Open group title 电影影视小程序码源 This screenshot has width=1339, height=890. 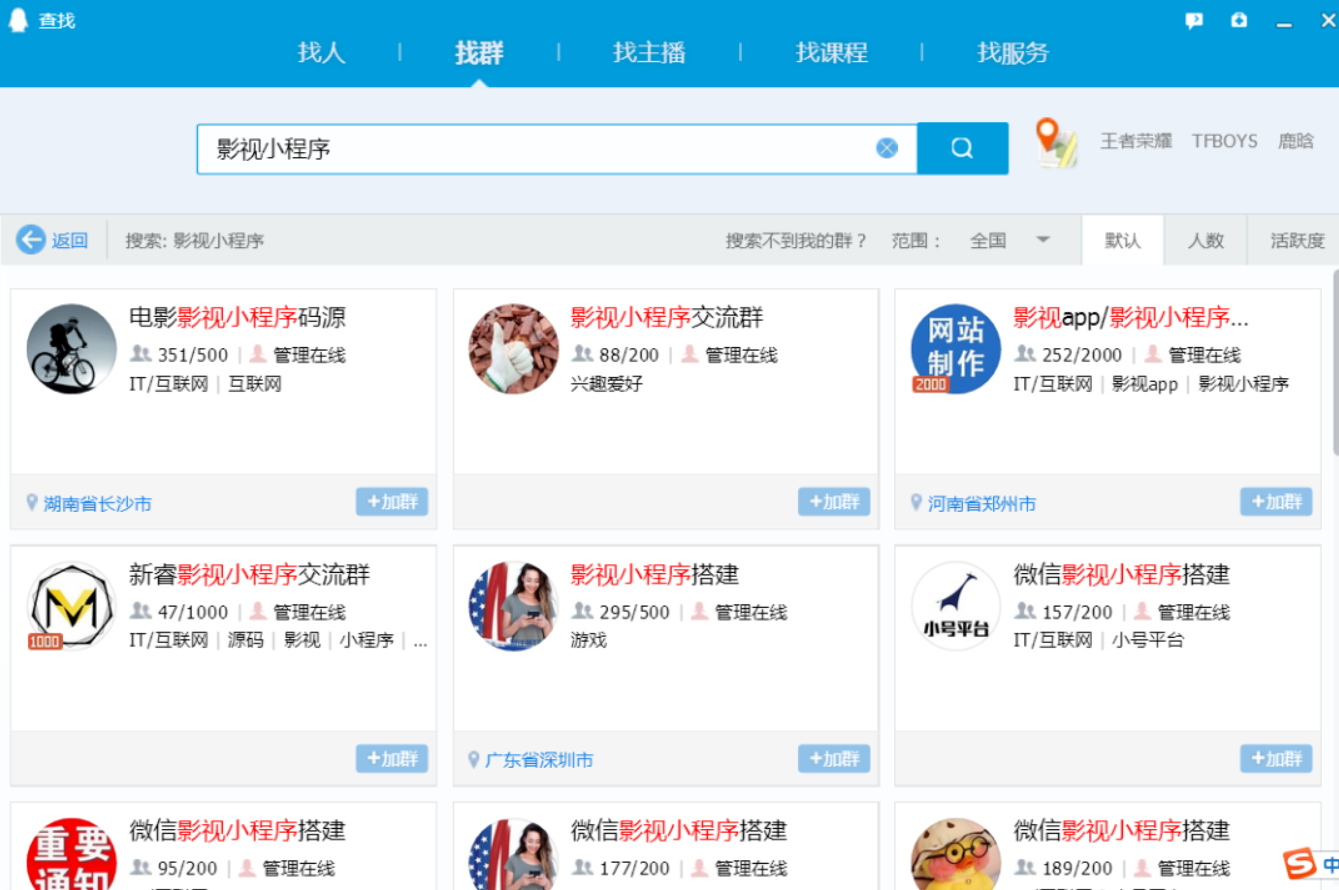coord(238,318)
